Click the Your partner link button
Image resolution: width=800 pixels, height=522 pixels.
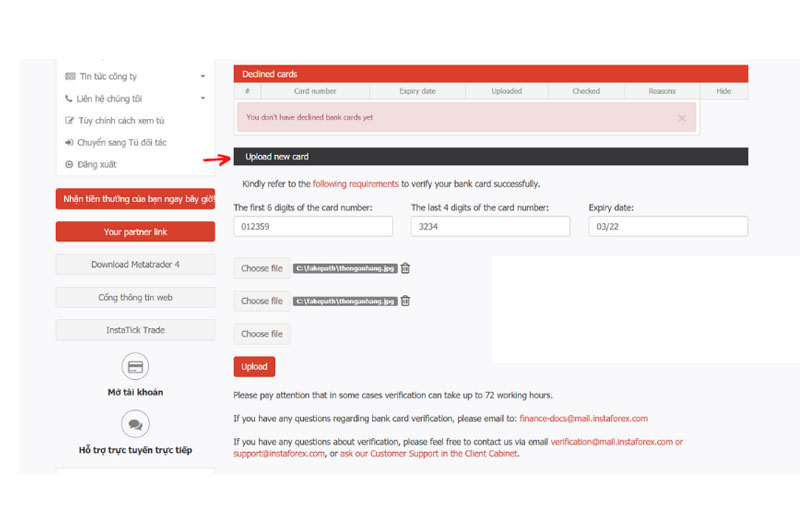(x=135, y=232)
